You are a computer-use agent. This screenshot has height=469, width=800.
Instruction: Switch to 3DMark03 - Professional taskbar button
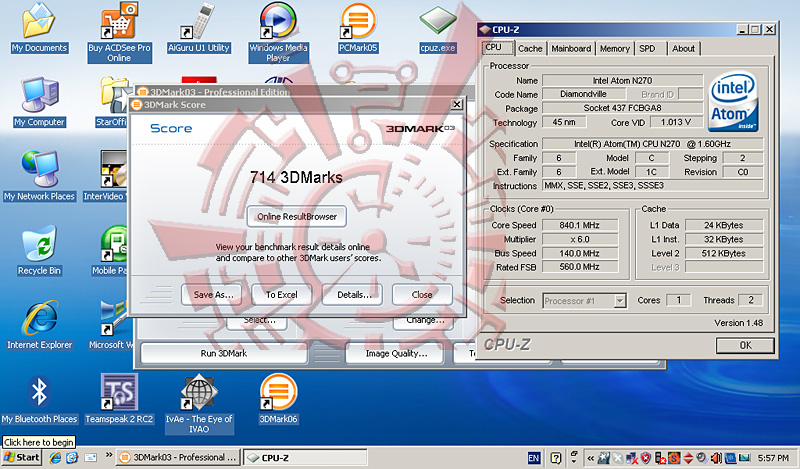[x=178, y=457]
